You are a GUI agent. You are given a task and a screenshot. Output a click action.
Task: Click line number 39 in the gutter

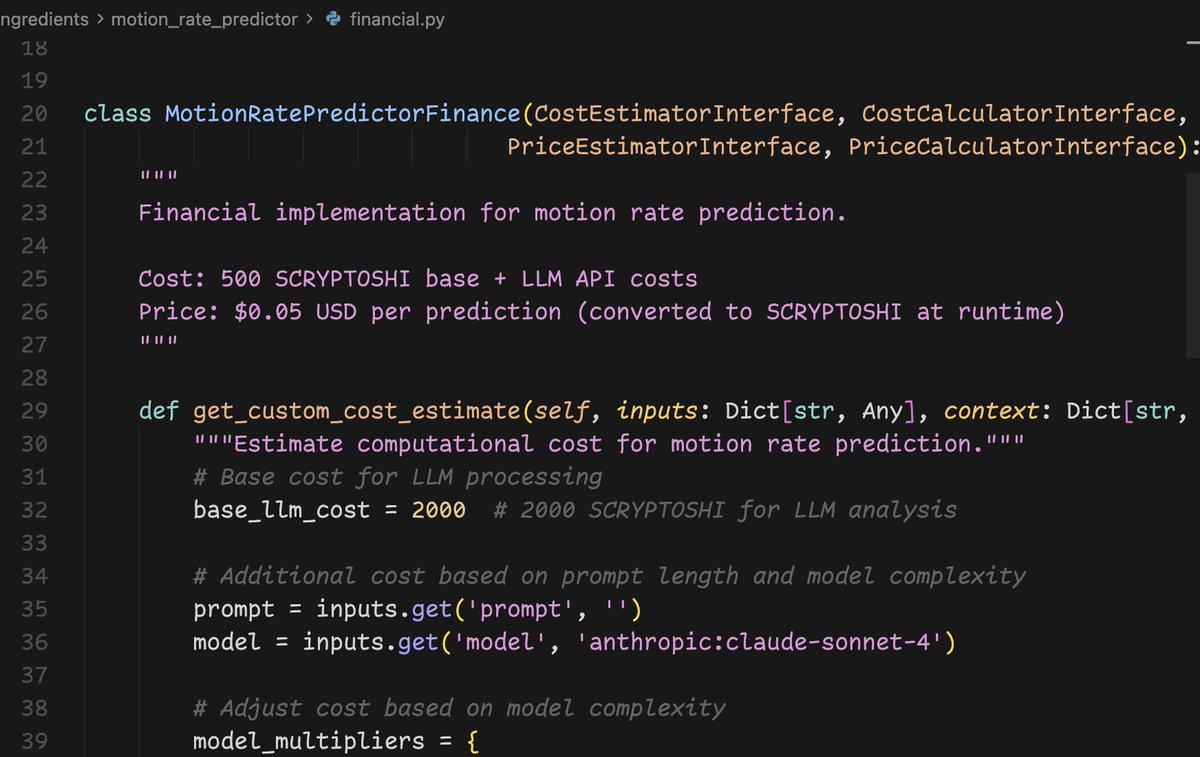(34, 741)
